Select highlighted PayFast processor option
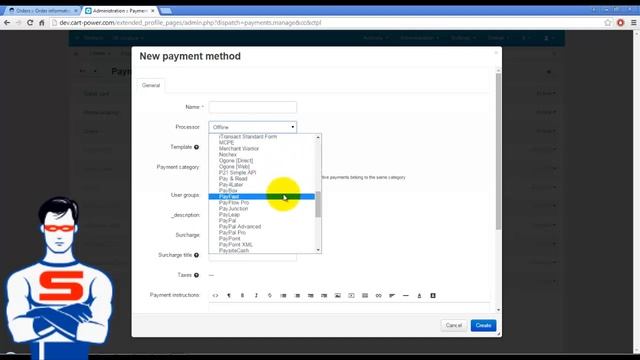The image size is (640, 360). (262, 197)
